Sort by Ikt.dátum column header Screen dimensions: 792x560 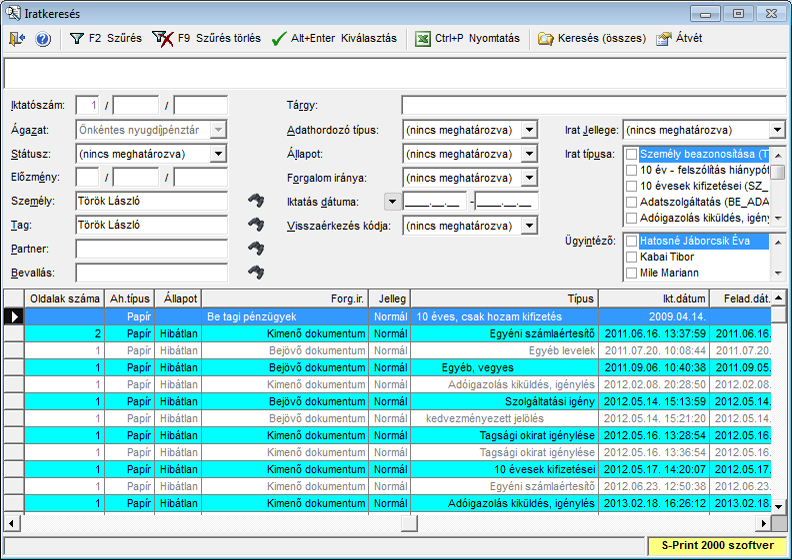click(654, 298)
